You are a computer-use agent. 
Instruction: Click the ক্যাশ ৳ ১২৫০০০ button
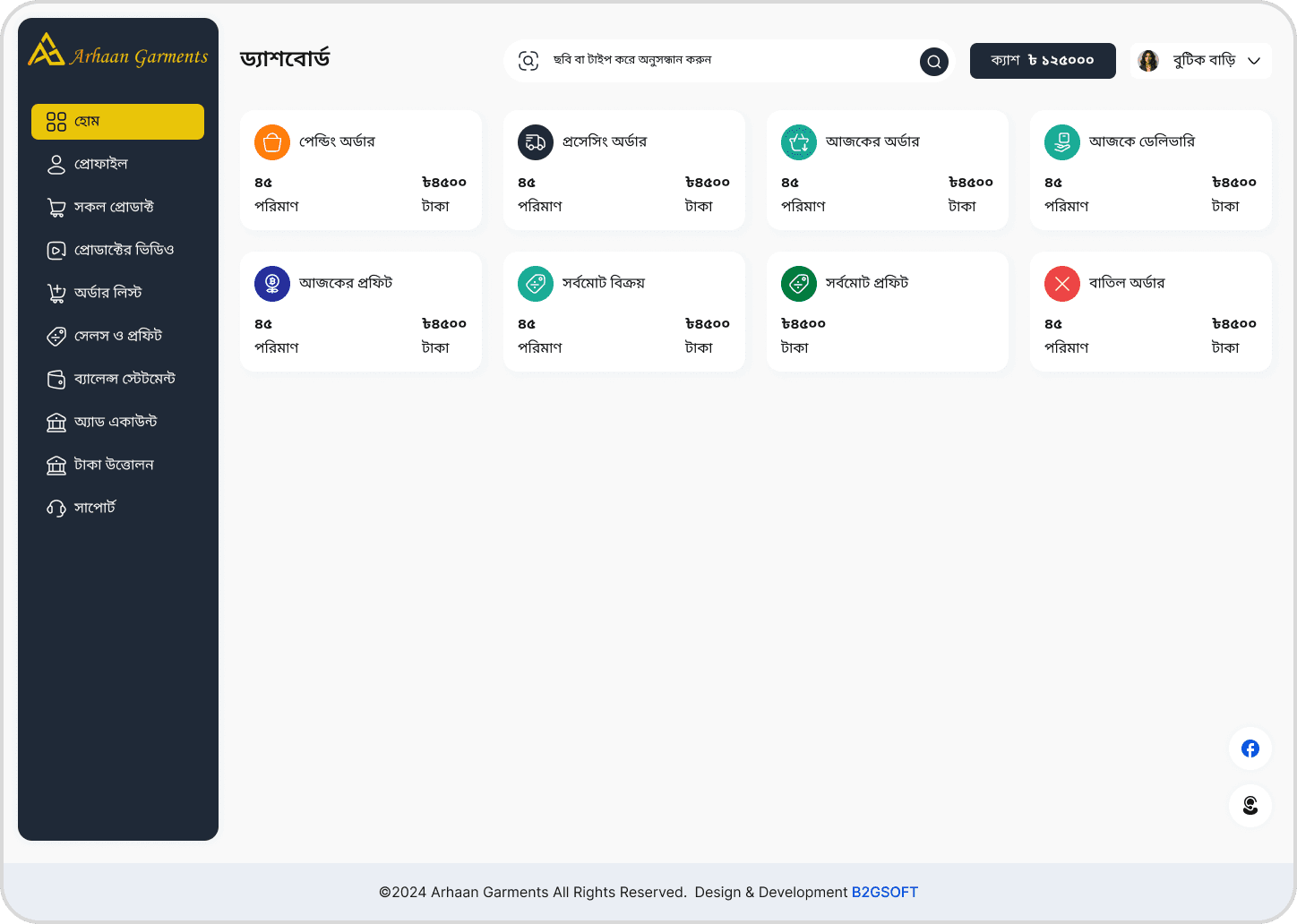coord(1043,61)
